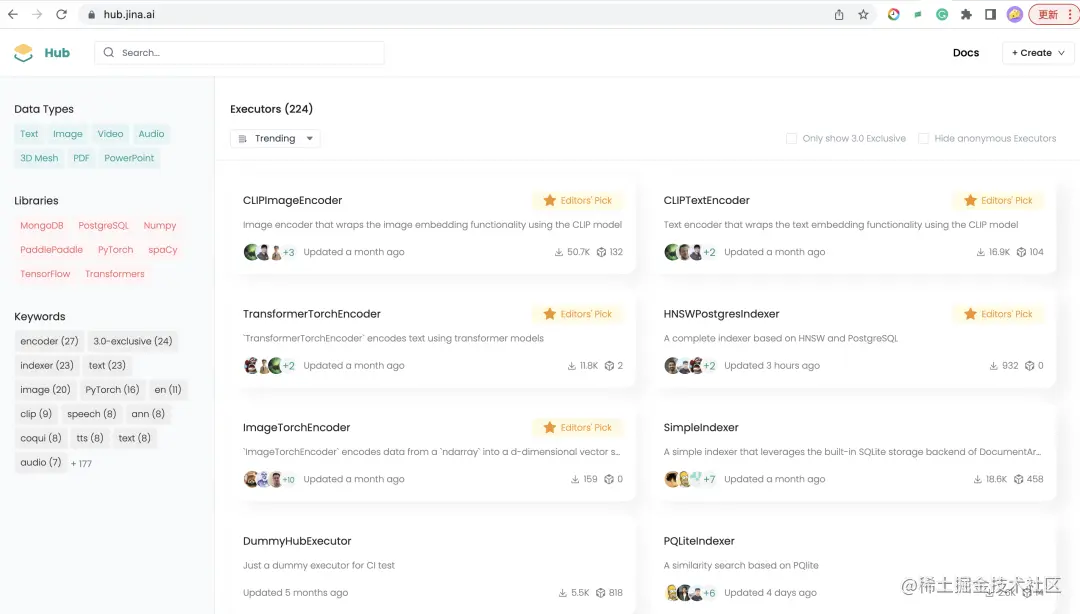Screen dimensions: 1080x614
Task: Filter by TensorFlow library
Action: tap(45, 274)
